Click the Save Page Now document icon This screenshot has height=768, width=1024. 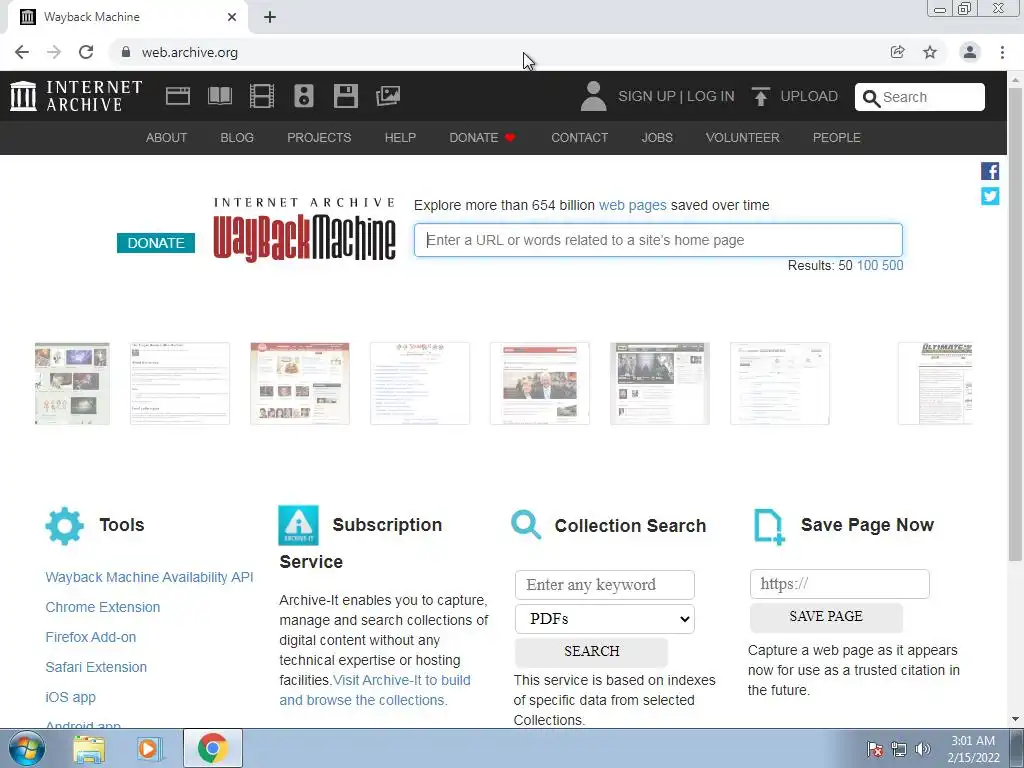(x=769, y=526)
